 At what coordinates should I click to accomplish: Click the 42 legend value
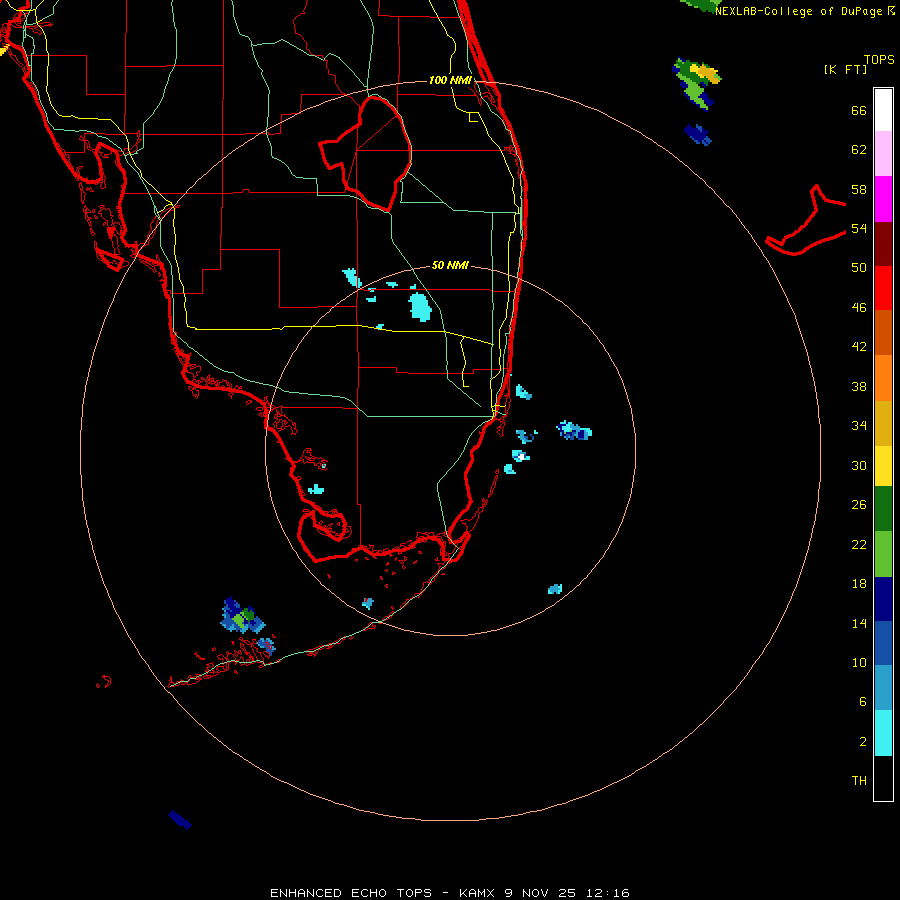click(859, 347)
